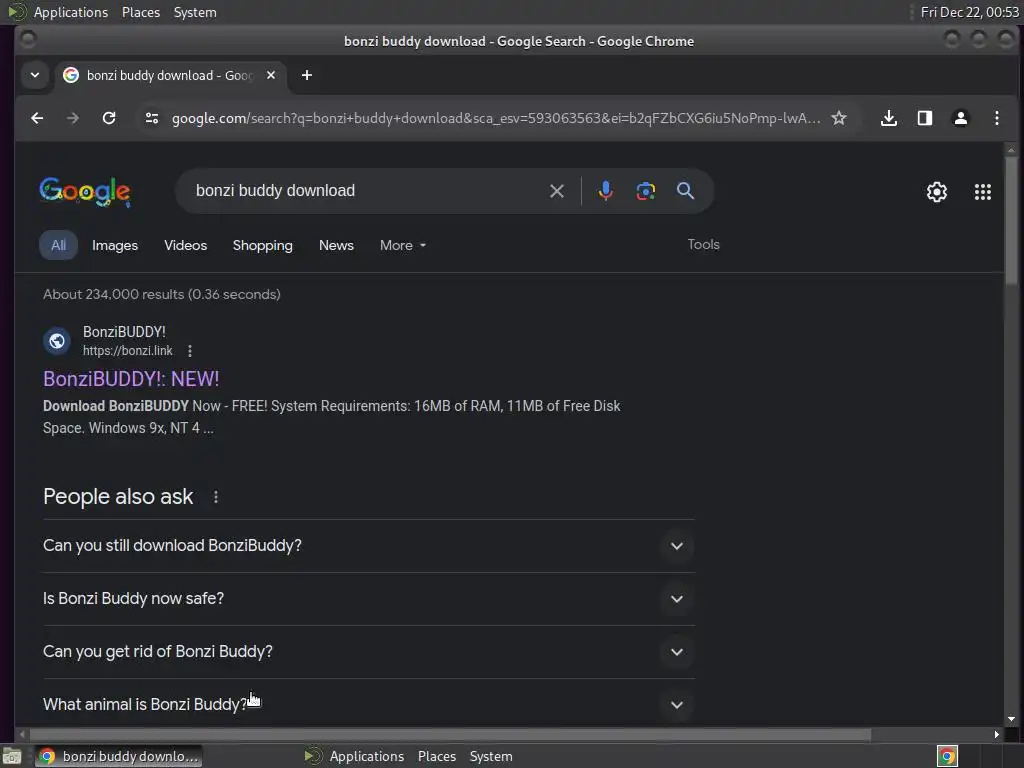
Task: Go back using Chrome's back arrow
Action: (x=37, y=118)
